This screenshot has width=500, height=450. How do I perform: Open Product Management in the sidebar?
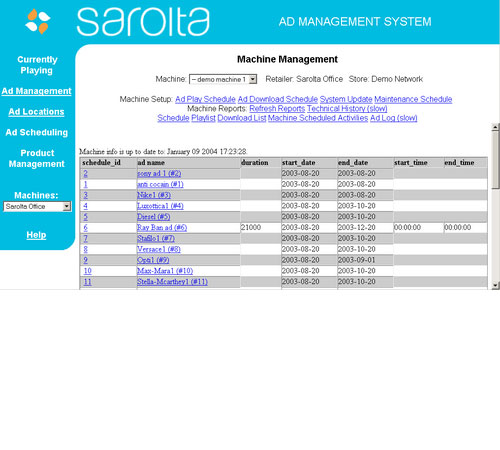[x=37, y=158]
